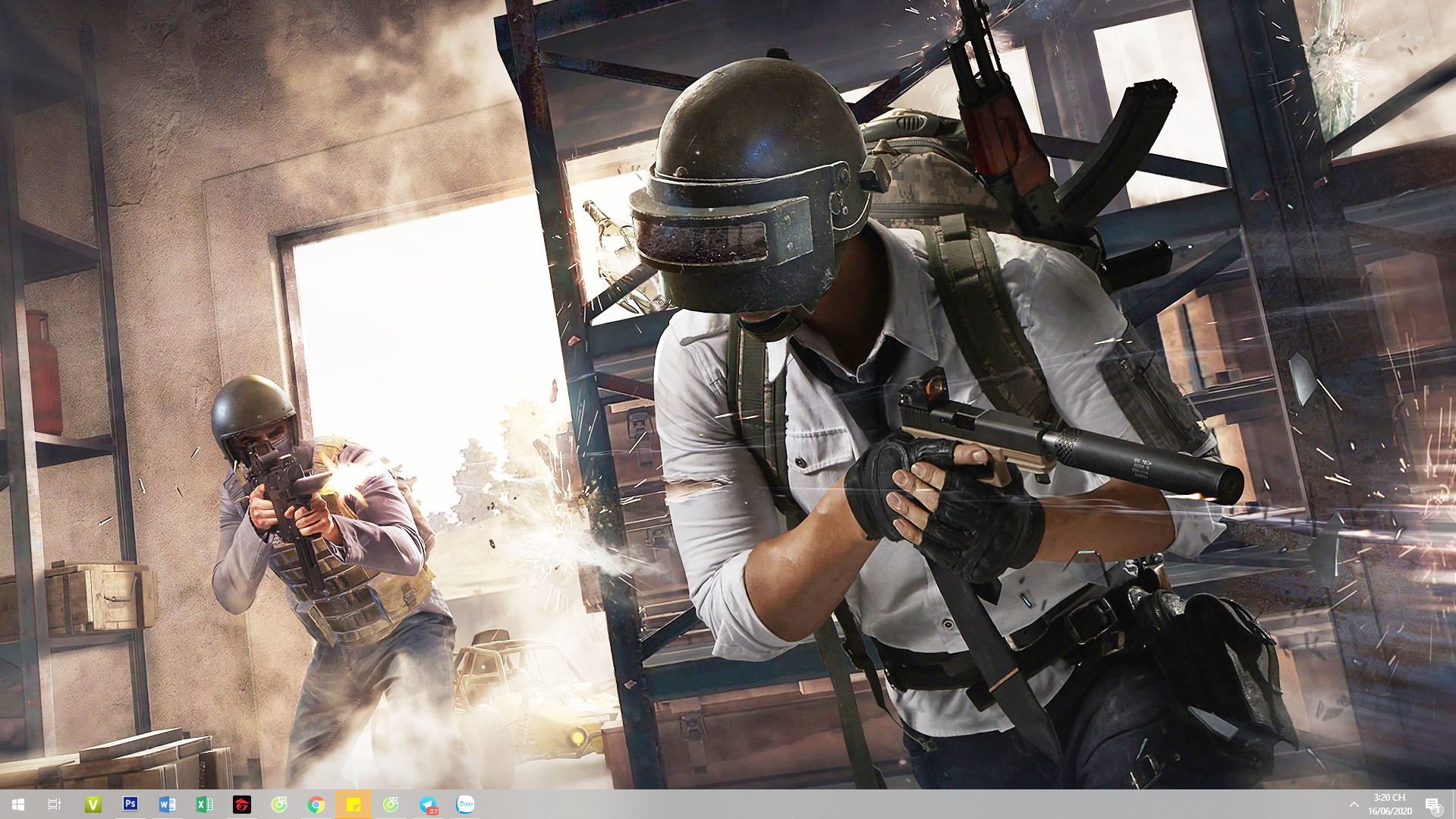Open Telegram with the unread badge
Viewport: 1456px width, 819px height.
click(428, 804)
